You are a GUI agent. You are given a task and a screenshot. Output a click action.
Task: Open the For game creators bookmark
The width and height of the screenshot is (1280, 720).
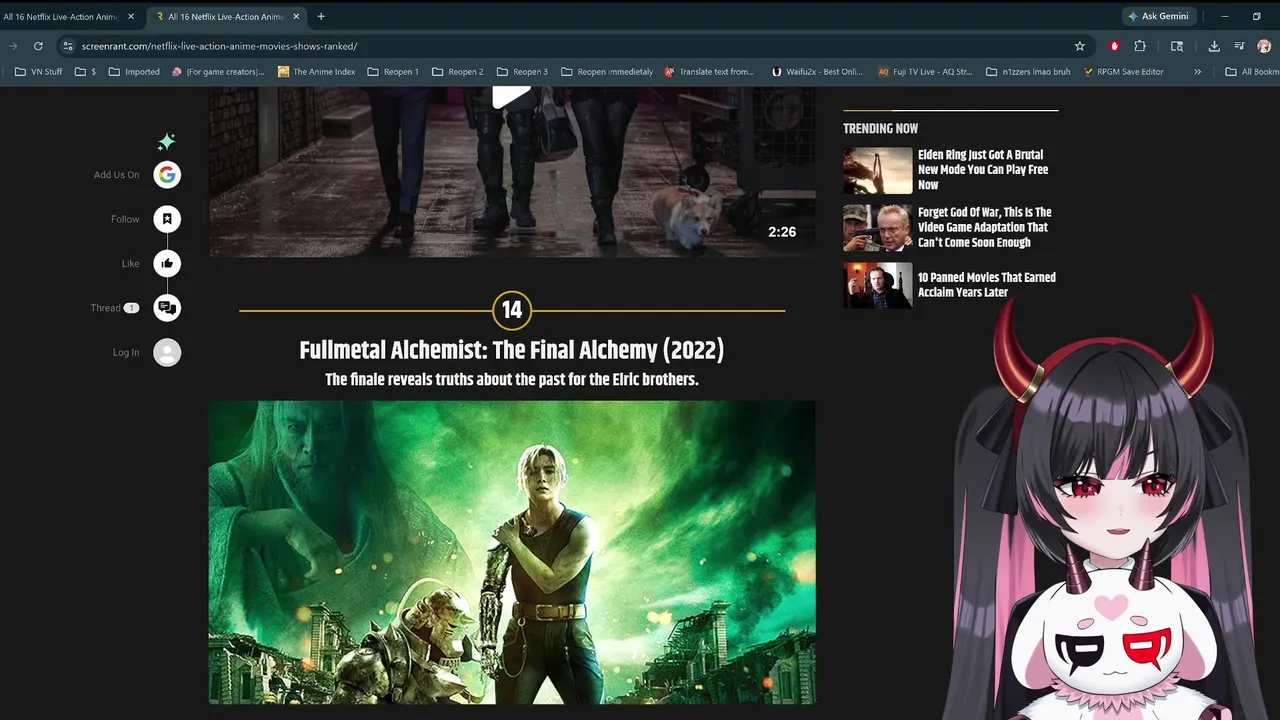pos(218,72)
